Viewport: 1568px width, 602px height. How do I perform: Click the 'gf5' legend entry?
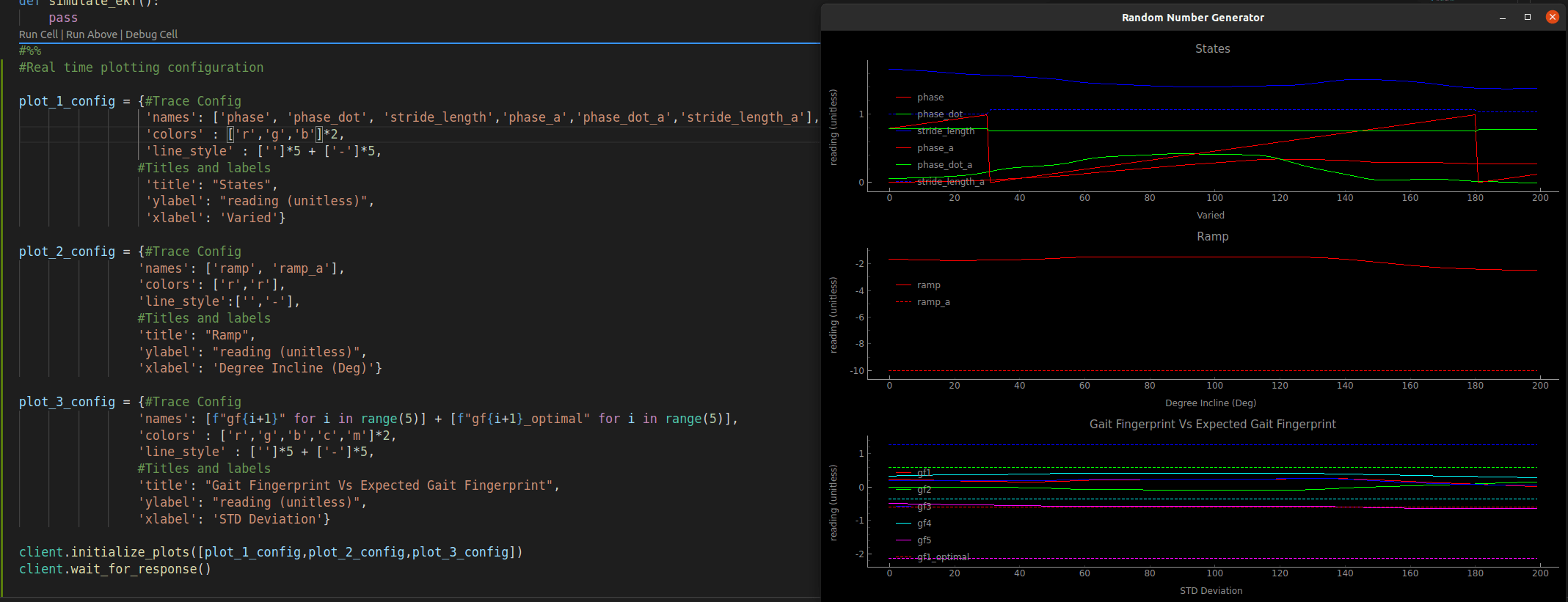pos(924,540)
